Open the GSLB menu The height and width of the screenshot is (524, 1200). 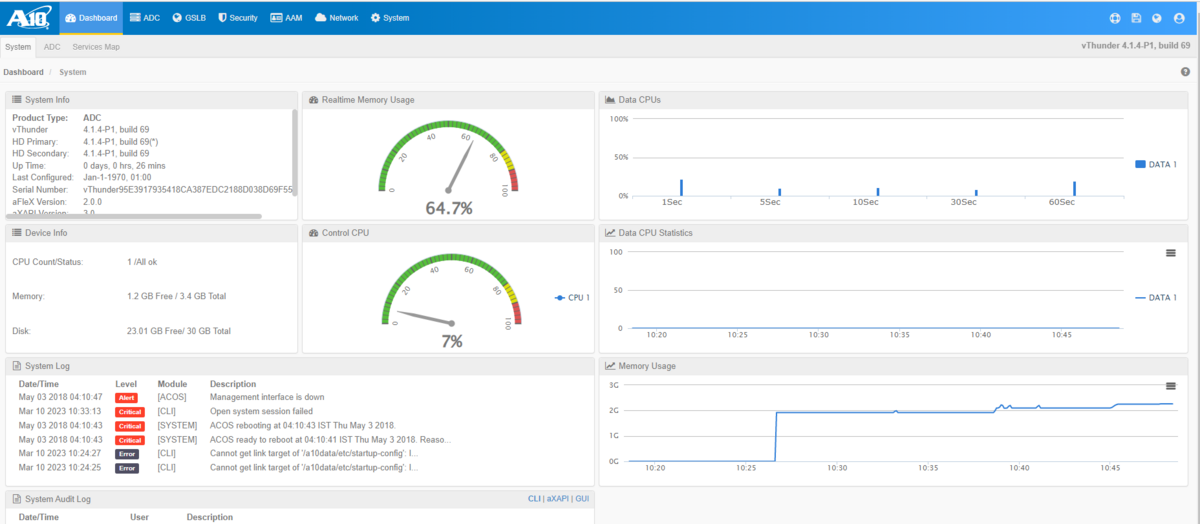pyautogui.click(x=189, y=18)
